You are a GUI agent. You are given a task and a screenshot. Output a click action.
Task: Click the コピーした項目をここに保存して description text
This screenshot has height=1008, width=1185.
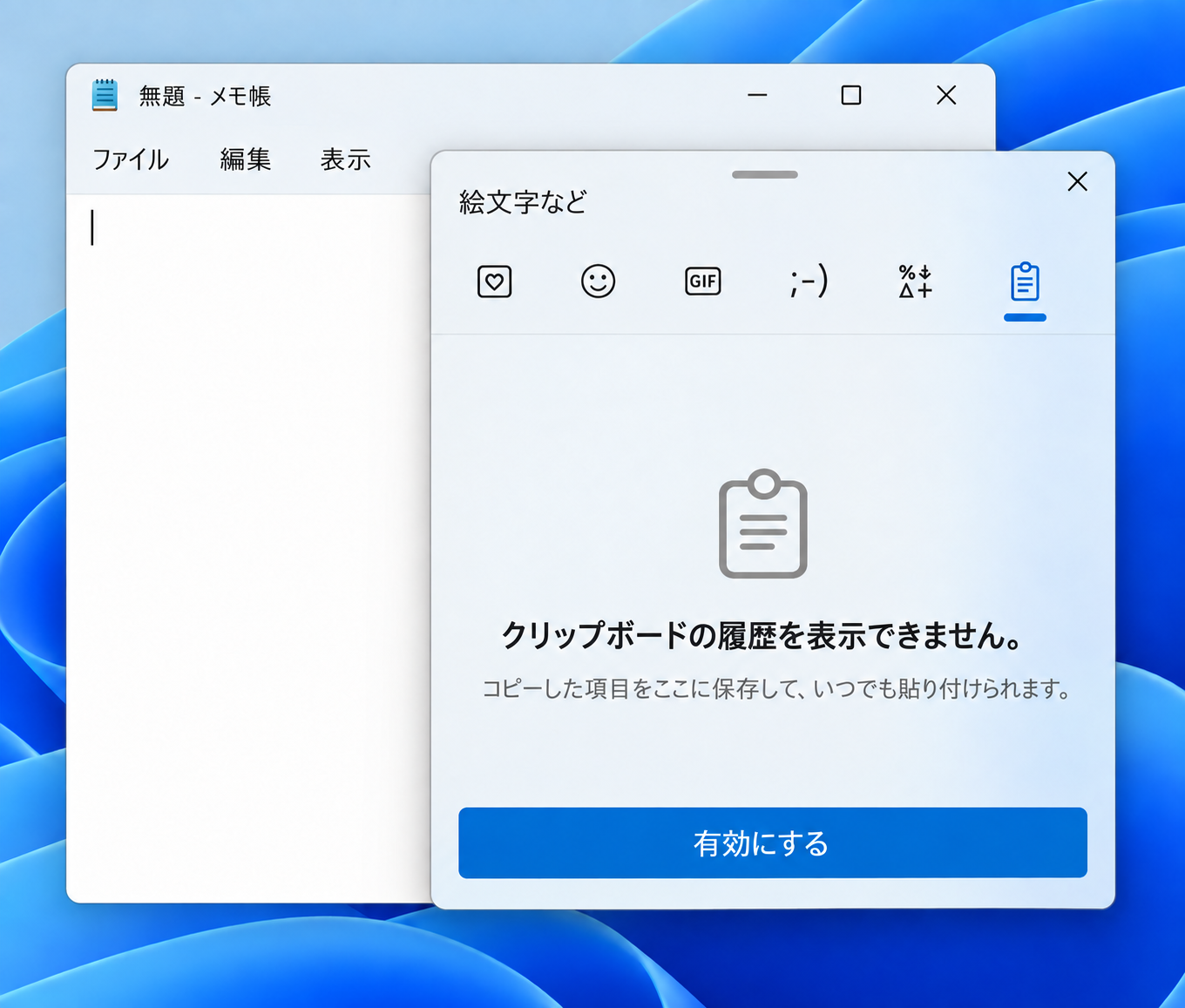pos(776,689)
